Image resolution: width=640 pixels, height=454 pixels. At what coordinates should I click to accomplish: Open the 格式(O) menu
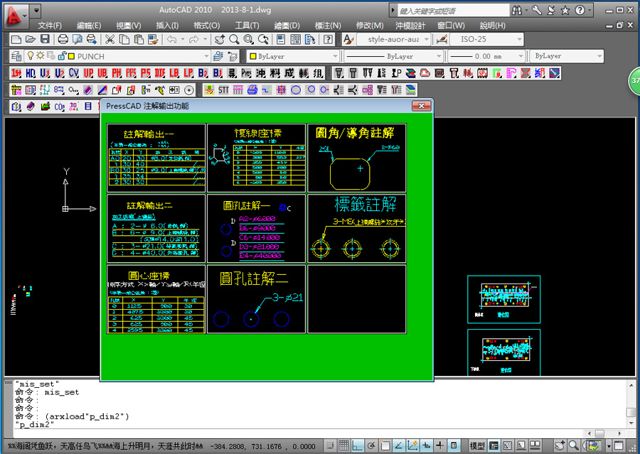[x=207, y=25]
